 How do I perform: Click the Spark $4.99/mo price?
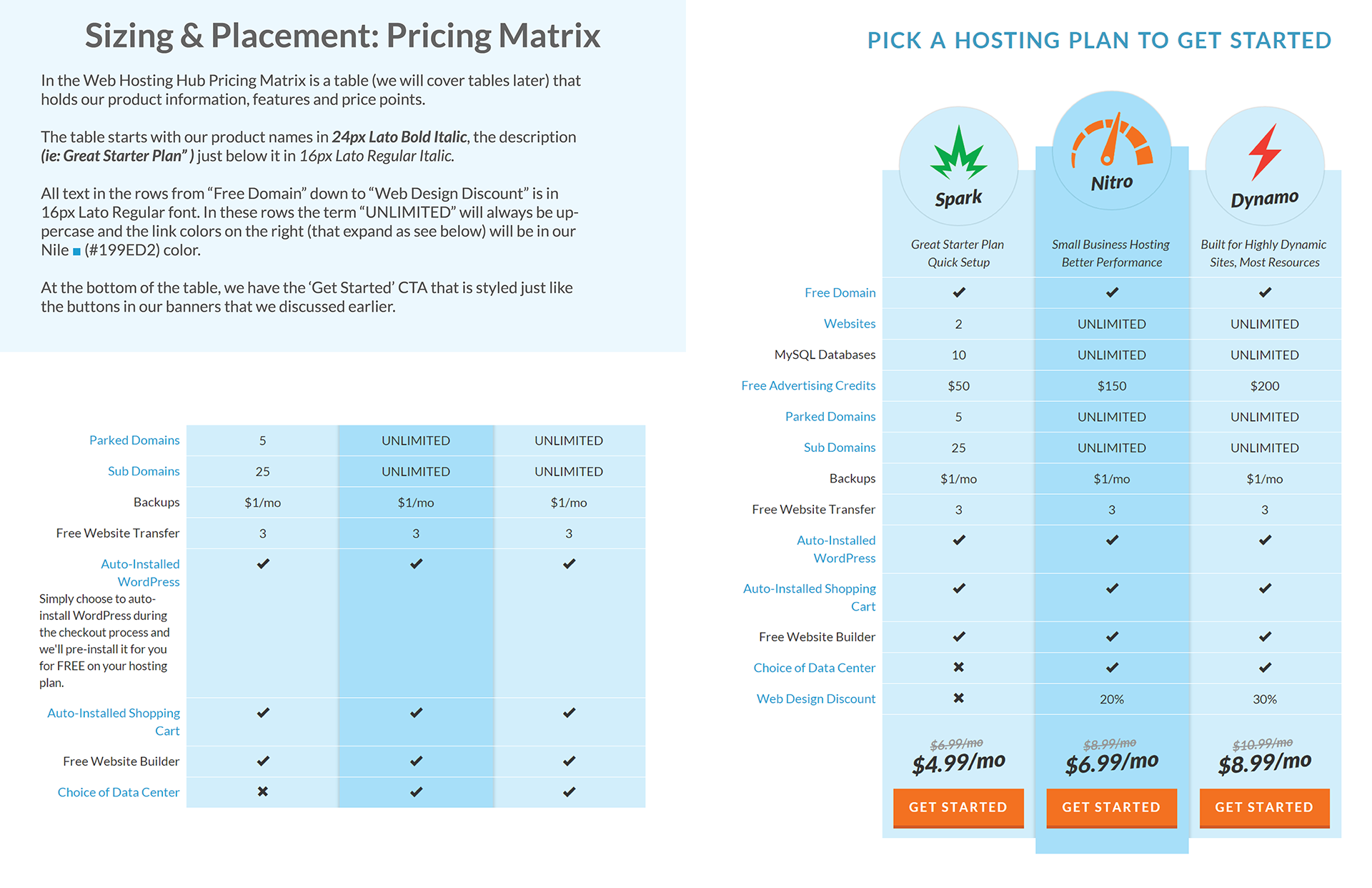coord(958,763)
